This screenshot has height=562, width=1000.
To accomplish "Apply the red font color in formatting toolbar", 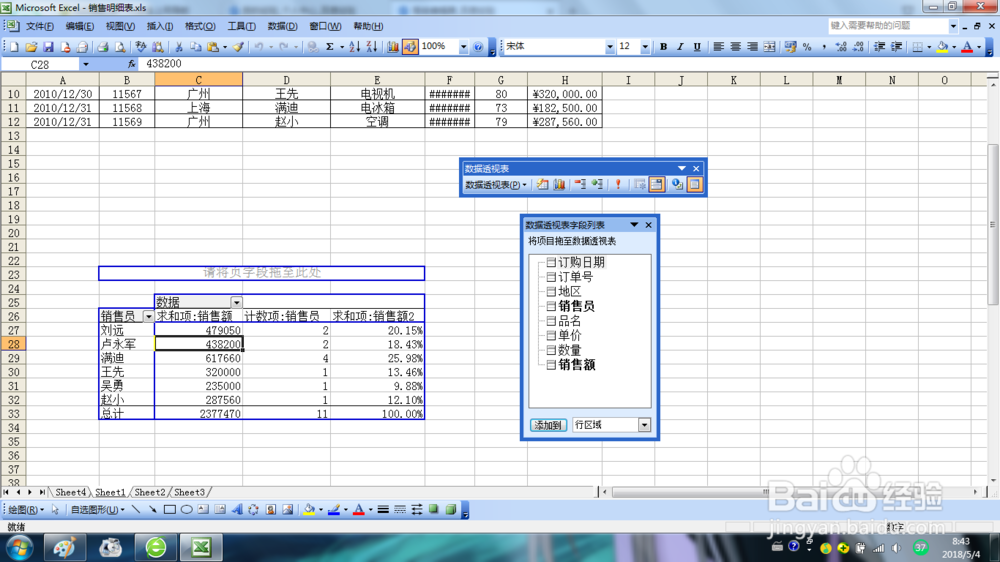I will (967, 47).
